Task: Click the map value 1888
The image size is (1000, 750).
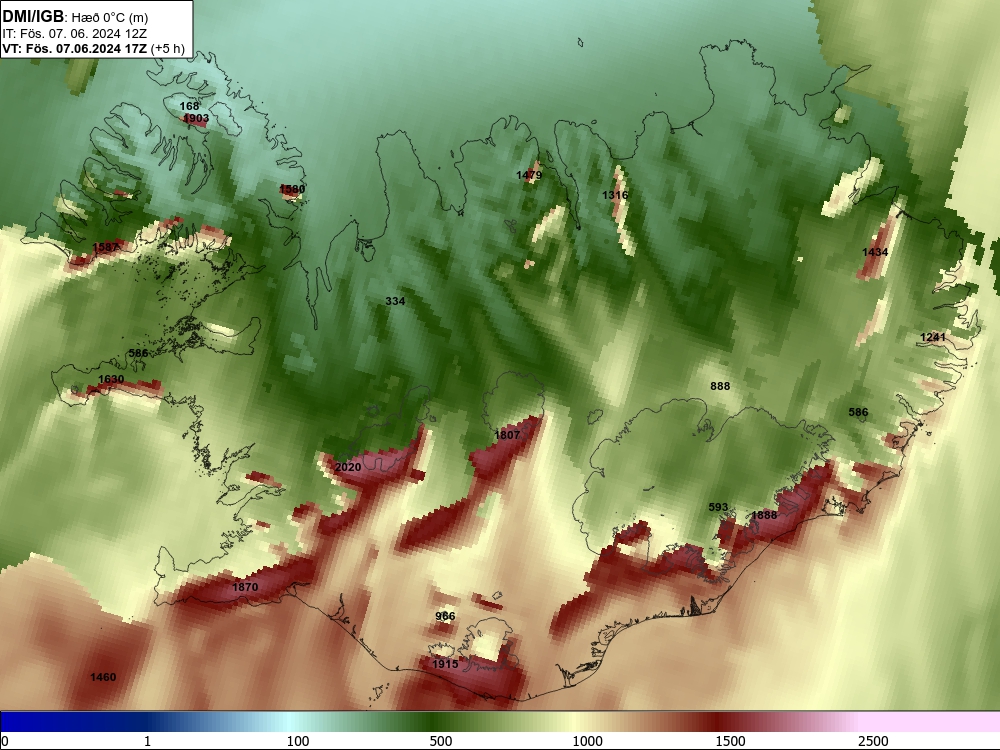Action: pyautogui.click(x=764, y=515)
